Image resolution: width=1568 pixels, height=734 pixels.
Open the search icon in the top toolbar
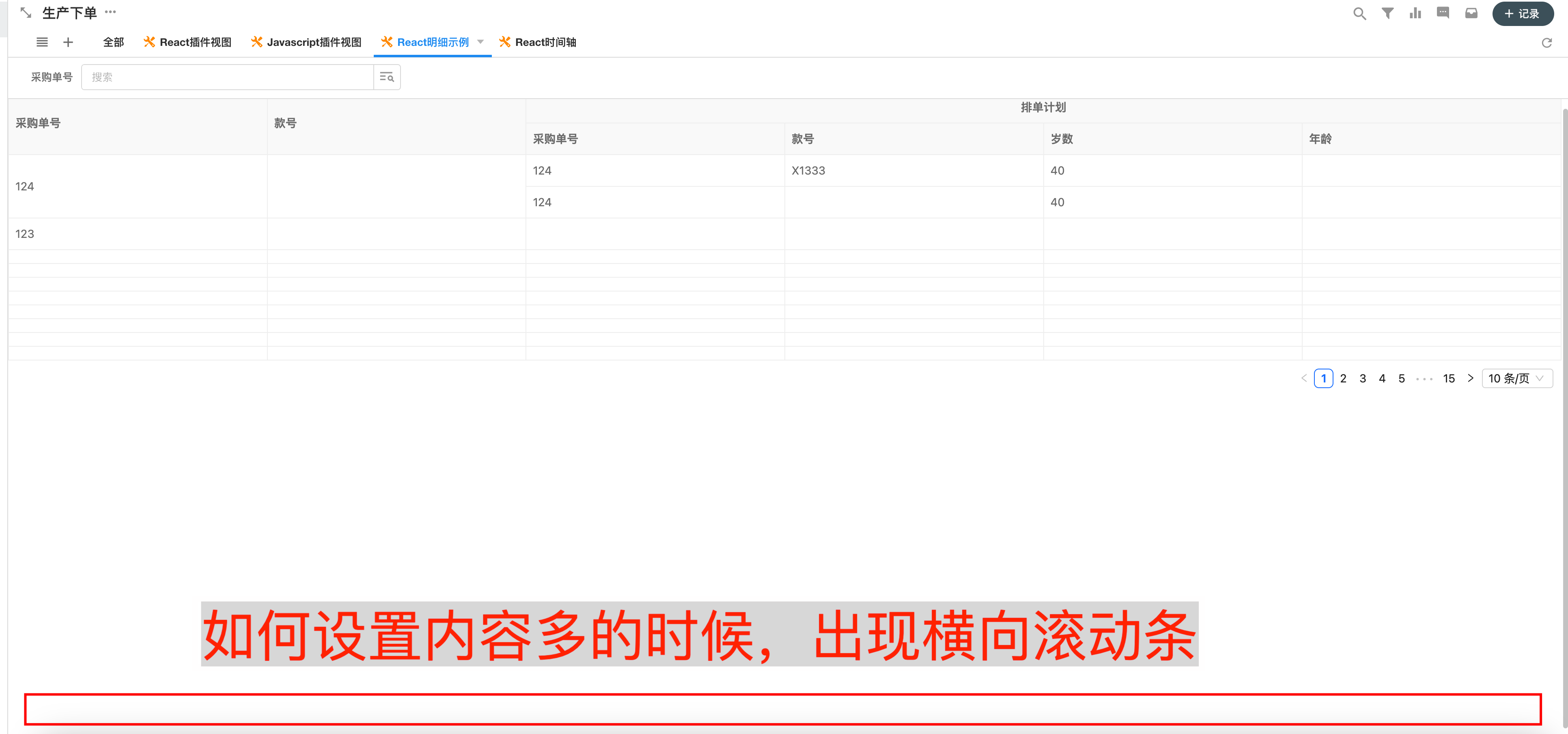tap(1359, 13)
